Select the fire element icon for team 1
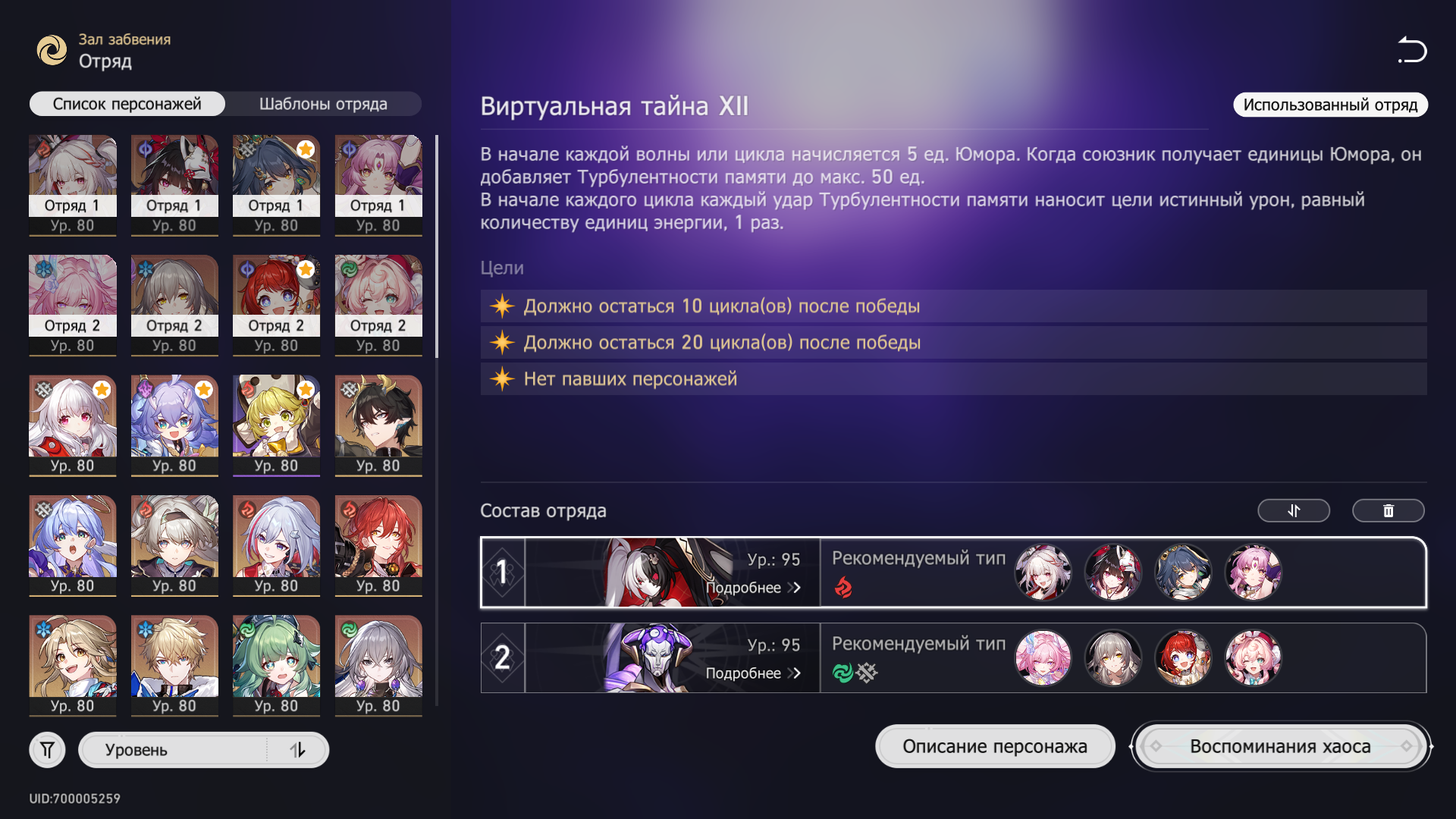This screenshot has height=819, width=1456. pos(843,587)
